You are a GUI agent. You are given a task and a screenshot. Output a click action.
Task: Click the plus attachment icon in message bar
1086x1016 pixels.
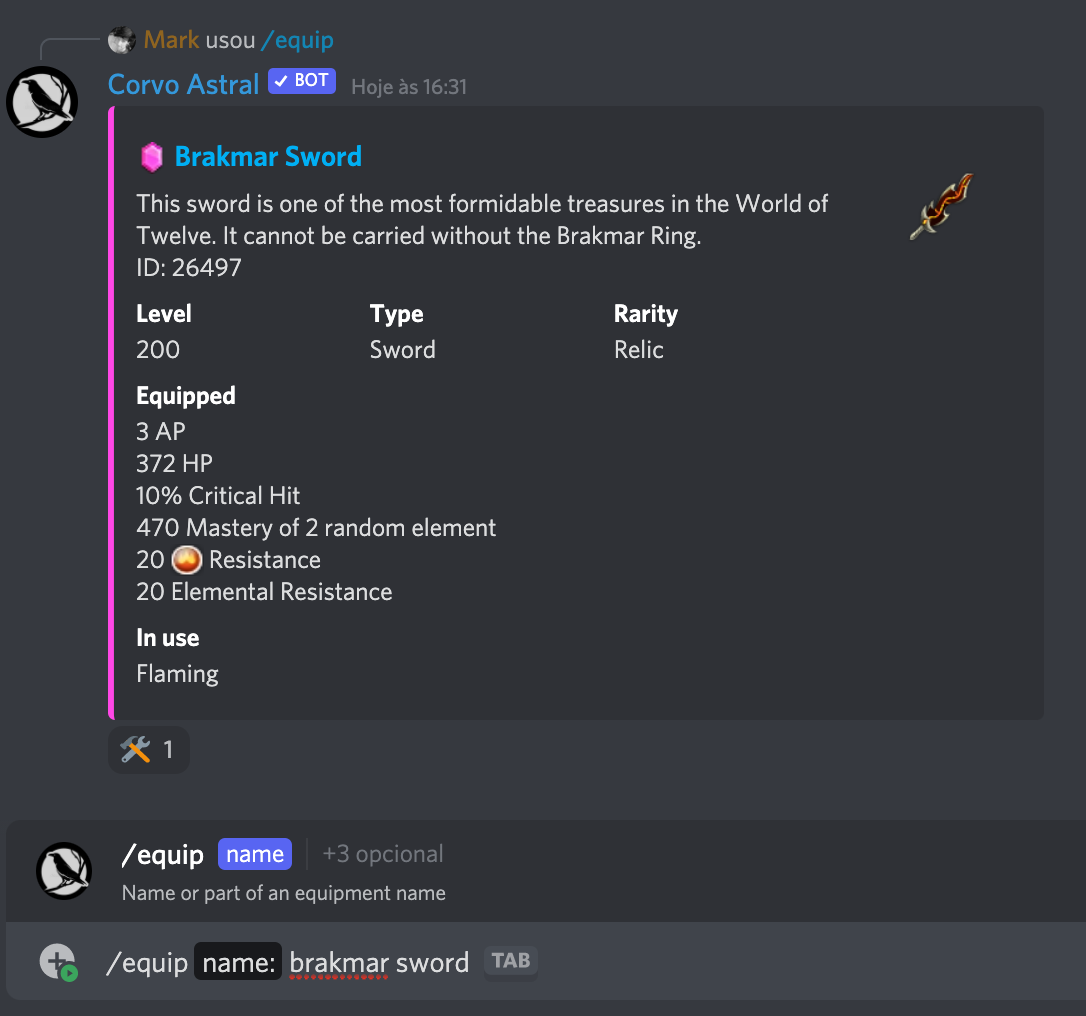point(57,962)
